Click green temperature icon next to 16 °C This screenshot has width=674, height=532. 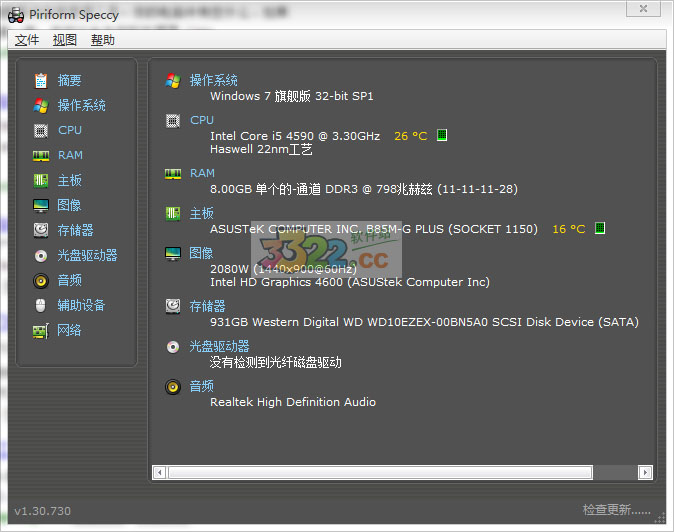(600, 228)
